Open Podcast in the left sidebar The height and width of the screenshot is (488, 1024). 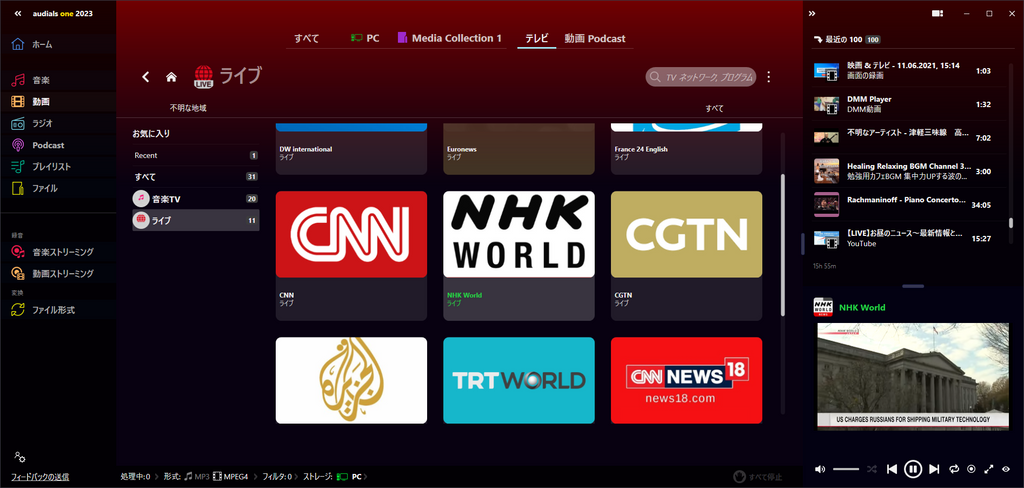(x=39, y=145)
